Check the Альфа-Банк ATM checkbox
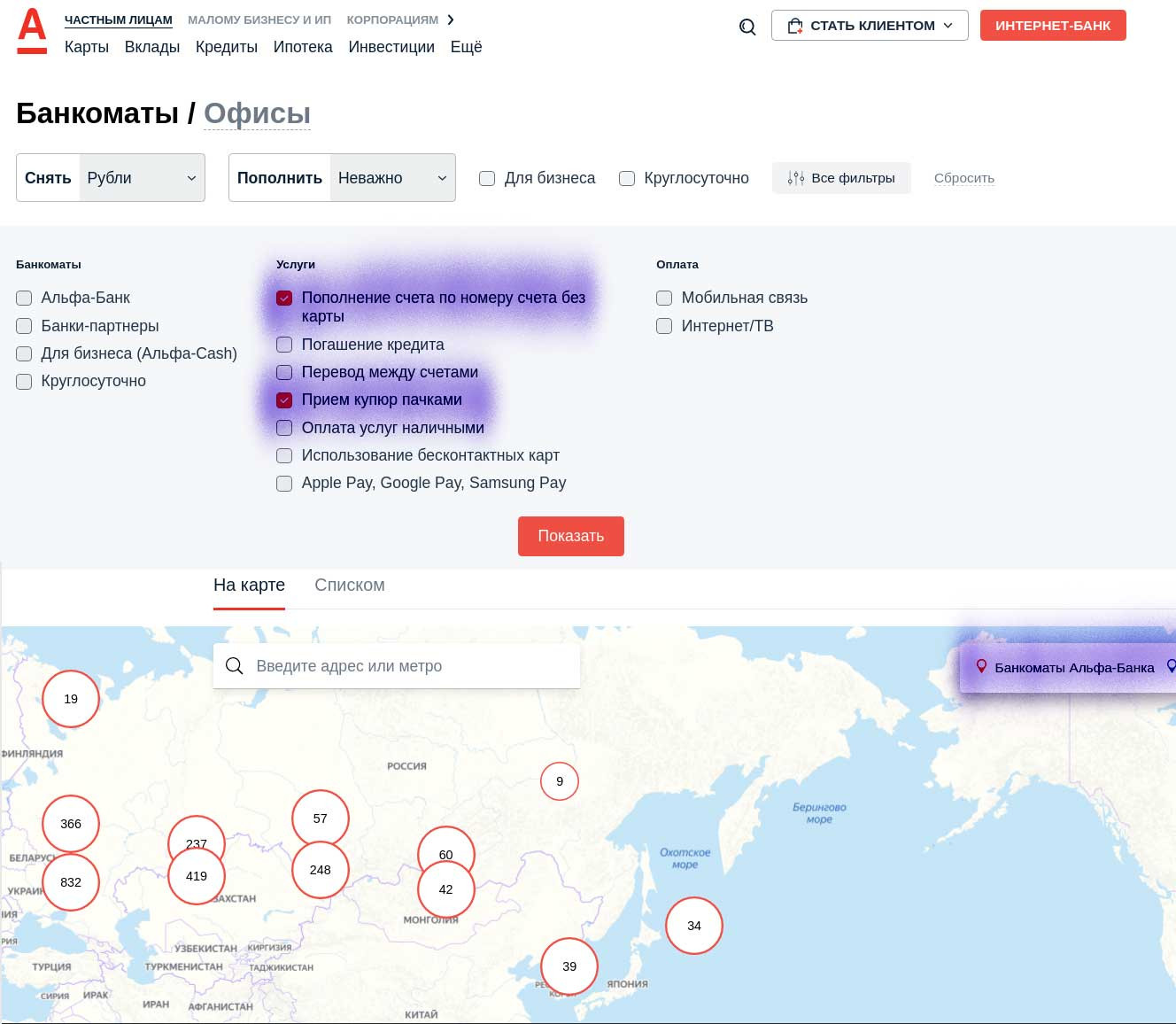This screenshot has width=1176, height=1024. 24,298
